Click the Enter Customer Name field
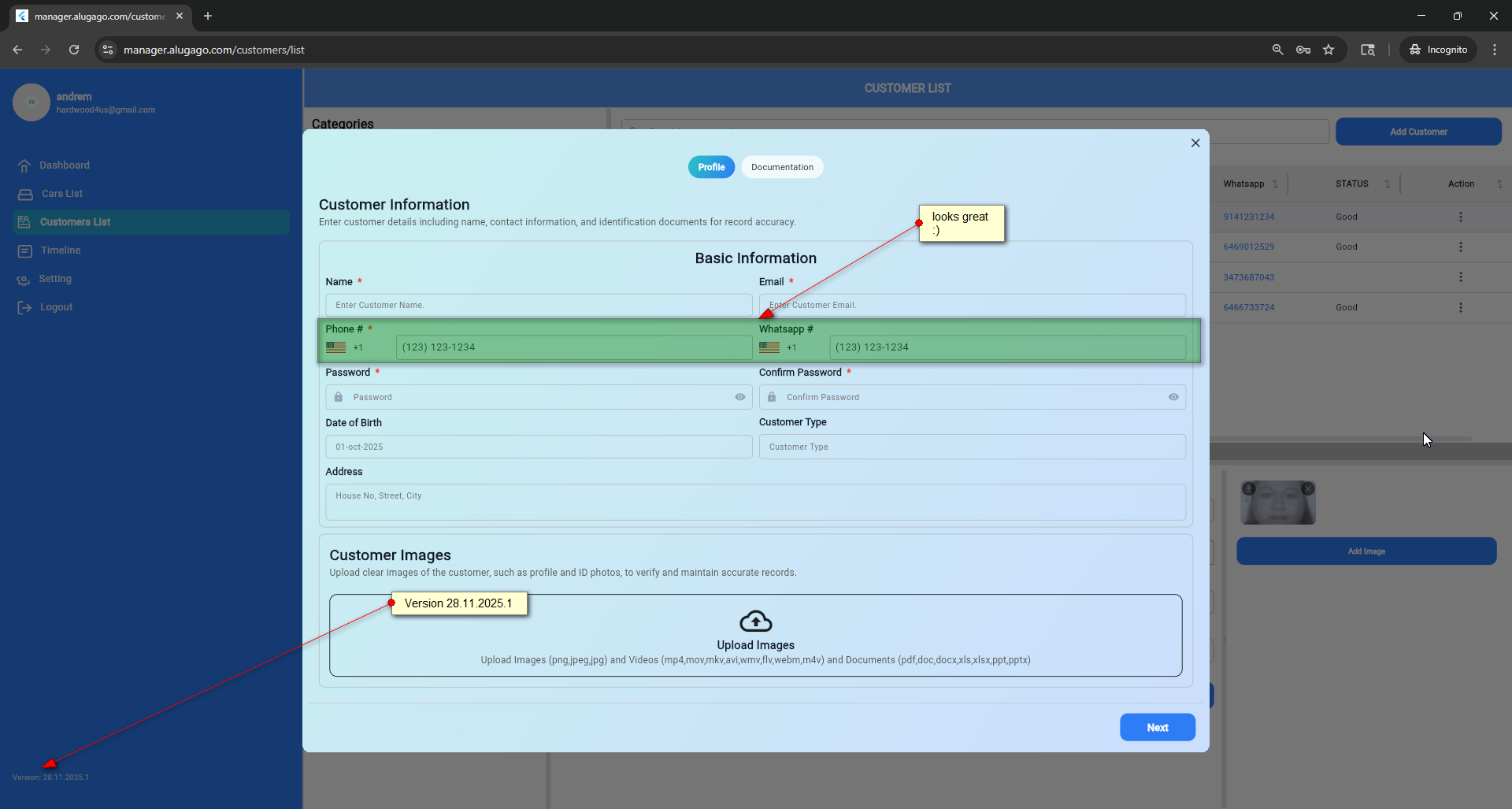The width and height of the screenshot is (1512, 809). (539, 305)
